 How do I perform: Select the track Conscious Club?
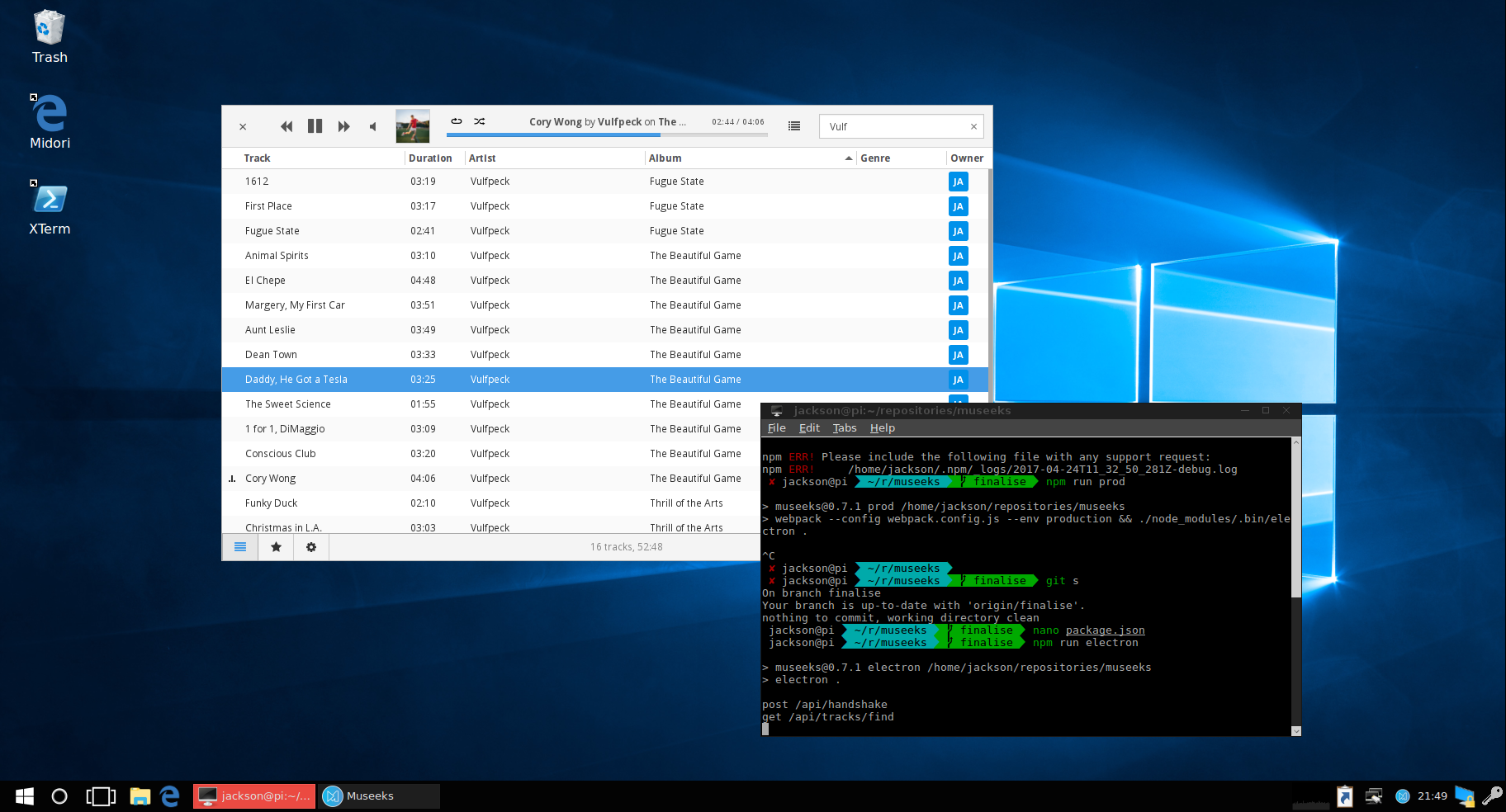pos(491,454)
